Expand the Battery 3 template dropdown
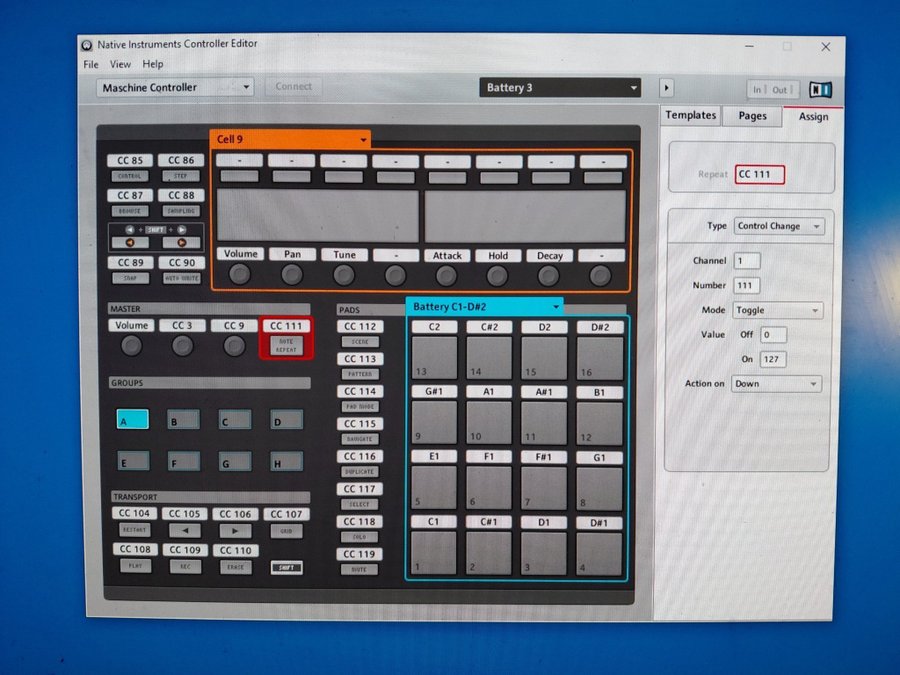The height and width of the screenshot is (675, 900). tap(559, 88)
